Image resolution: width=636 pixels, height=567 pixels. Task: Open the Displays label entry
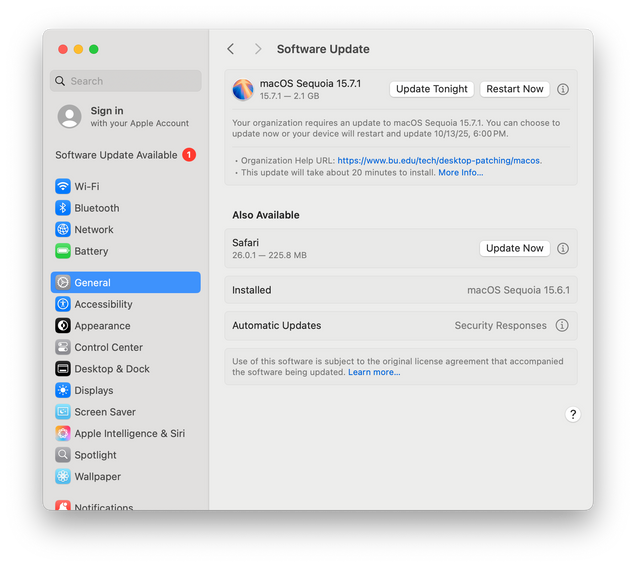94,391
